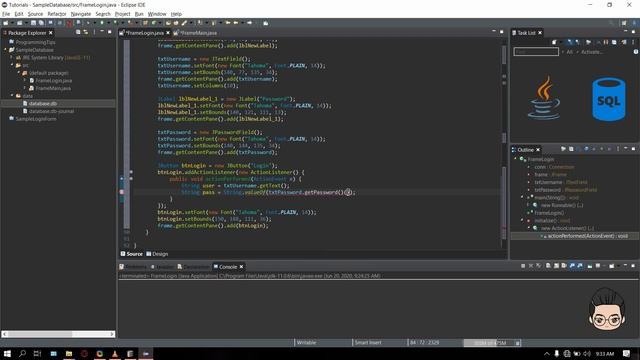The image size is (640, 360).
Task: Click the volume icon in system tray
Action: 587,353
